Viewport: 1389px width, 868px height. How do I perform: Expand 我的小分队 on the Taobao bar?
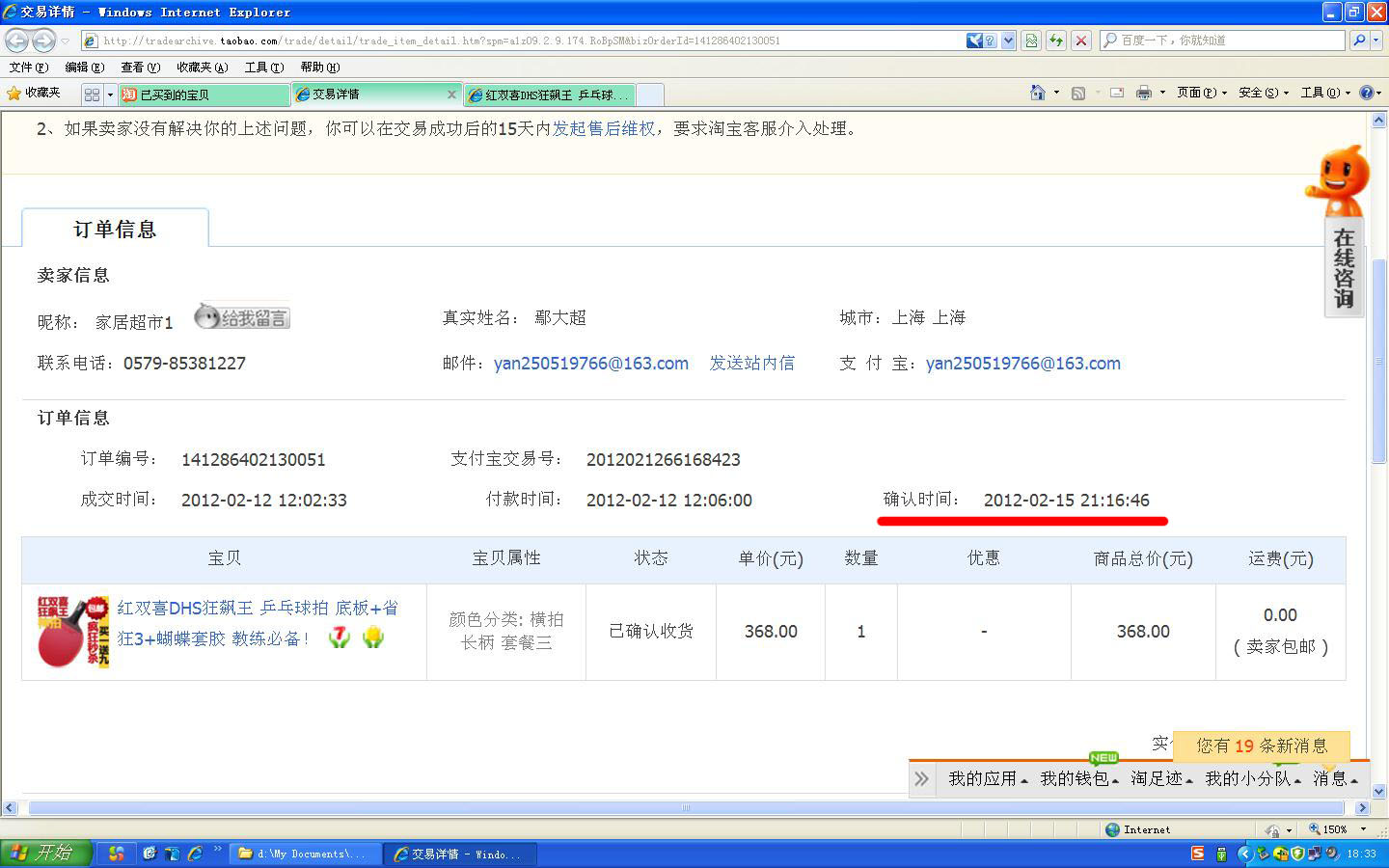(x=1253, y=778)
